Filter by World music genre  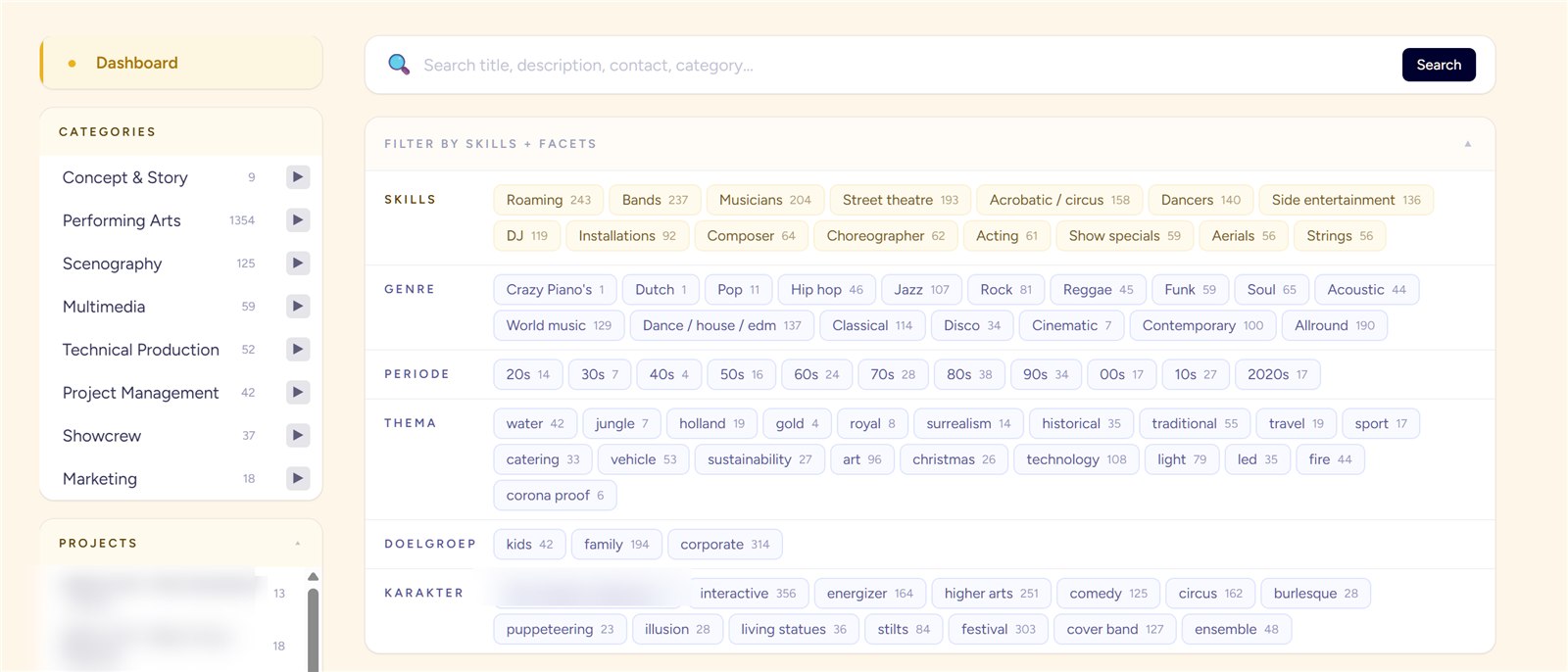[559, 326]
